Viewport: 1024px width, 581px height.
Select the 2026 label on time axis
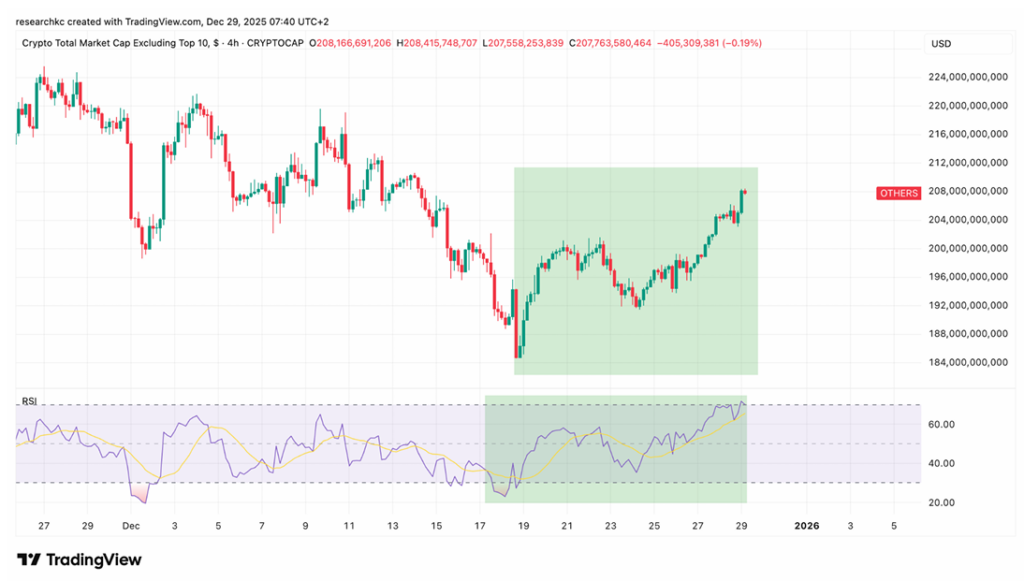(x=806, y=525)
